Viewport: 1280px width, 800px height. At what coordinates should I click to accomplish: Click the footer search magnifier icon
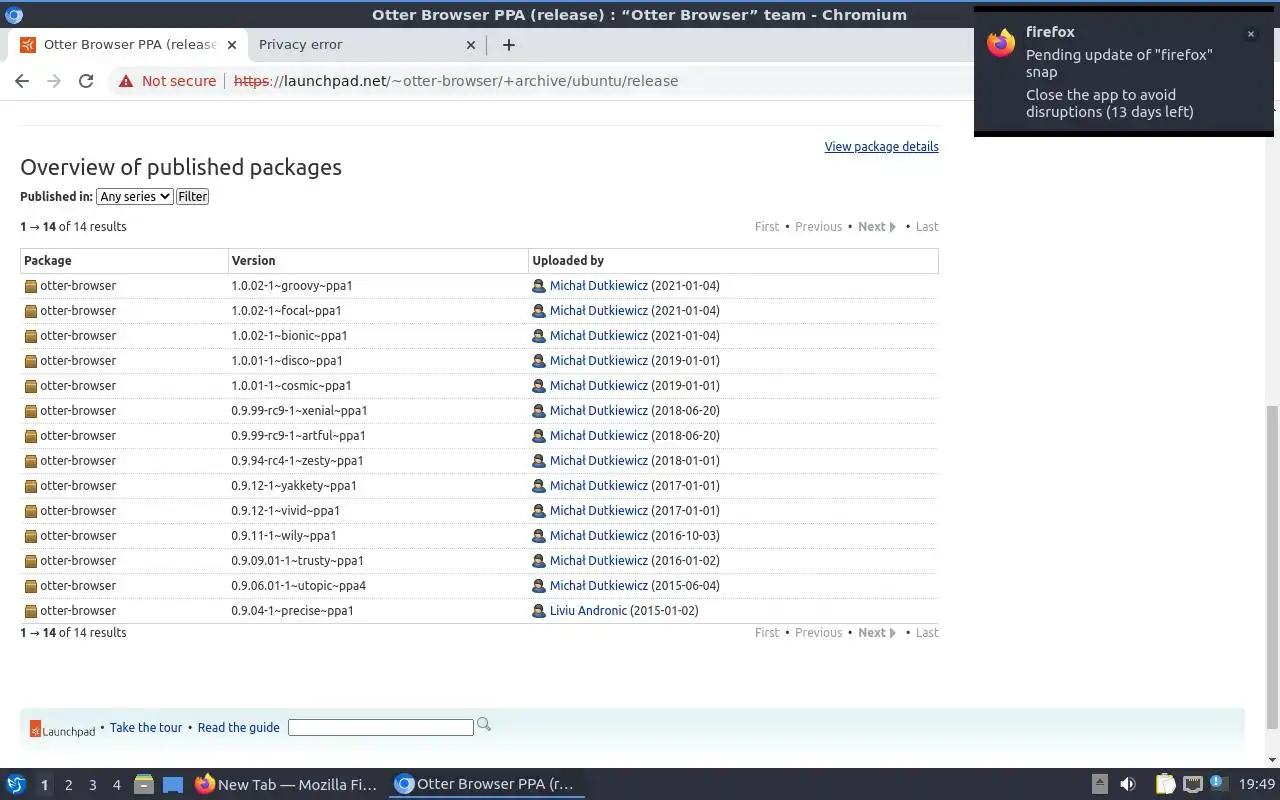point(484,725)
